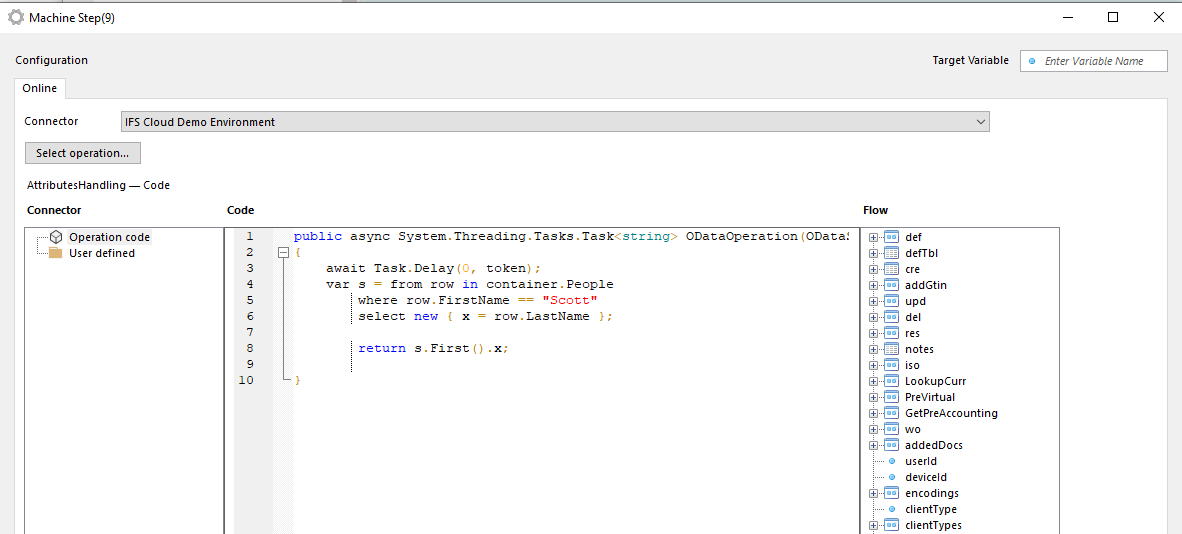Image resolution: width=1182 pixels, height=534 pixels.
Task: Select GetPreAccounting in the Flow tree
Action: tap(950, 413)
